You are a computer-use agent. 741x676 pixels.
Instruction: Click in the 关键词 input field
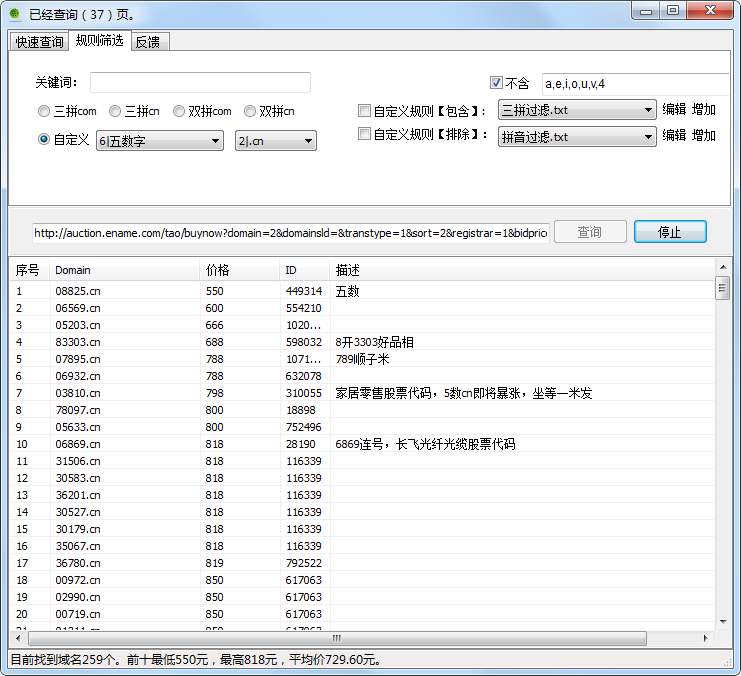point(200,82)
